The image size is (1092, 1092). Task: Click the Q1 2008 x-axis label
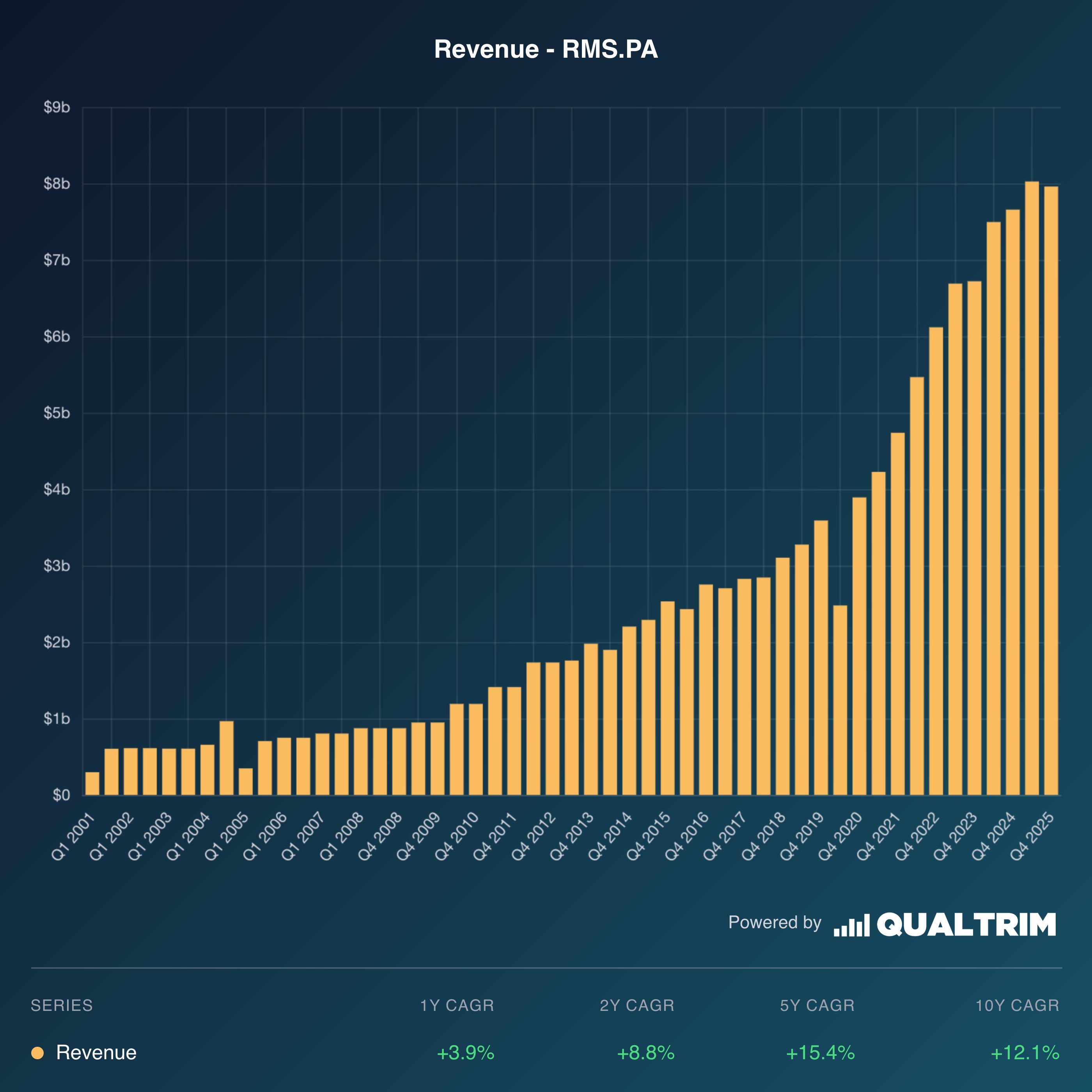click(x=342, y=837)
